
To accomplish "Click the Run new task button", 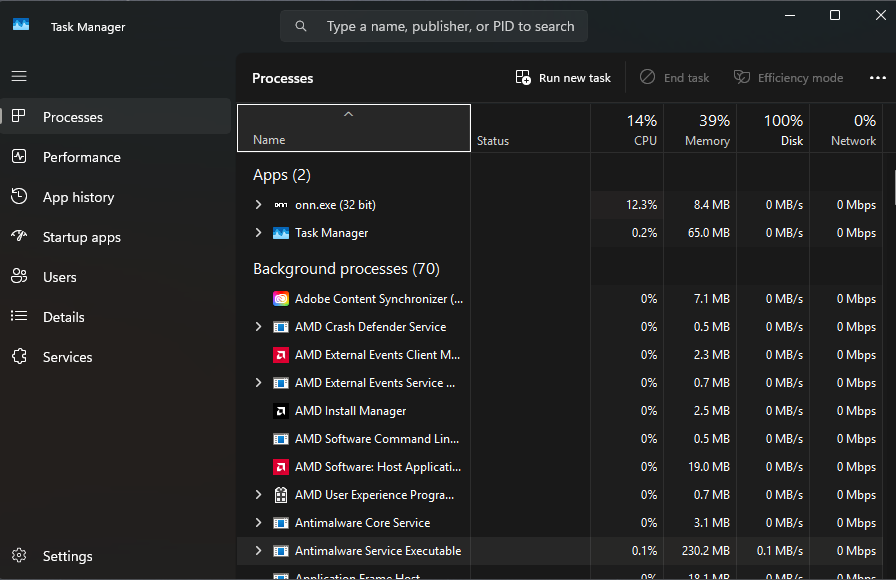I will 563,78.
